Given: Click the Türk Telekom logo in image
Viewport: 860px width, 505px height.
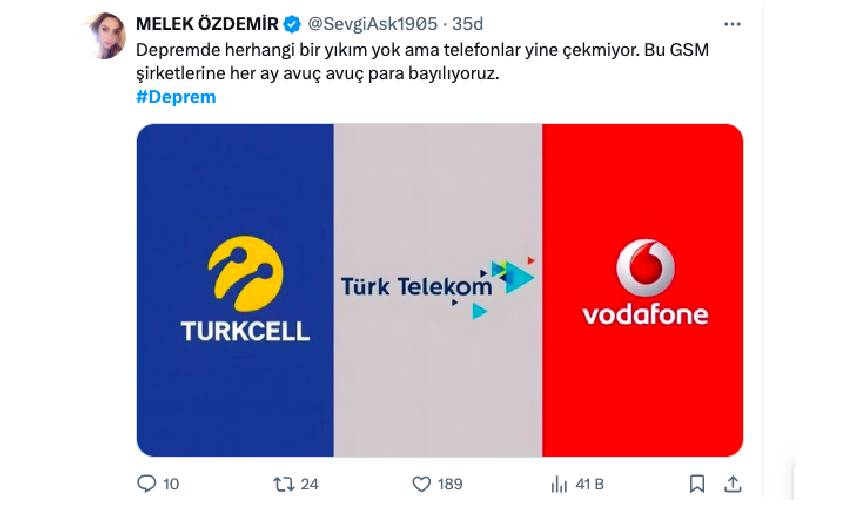Looking at the screenshot, I should click(437, 287).
